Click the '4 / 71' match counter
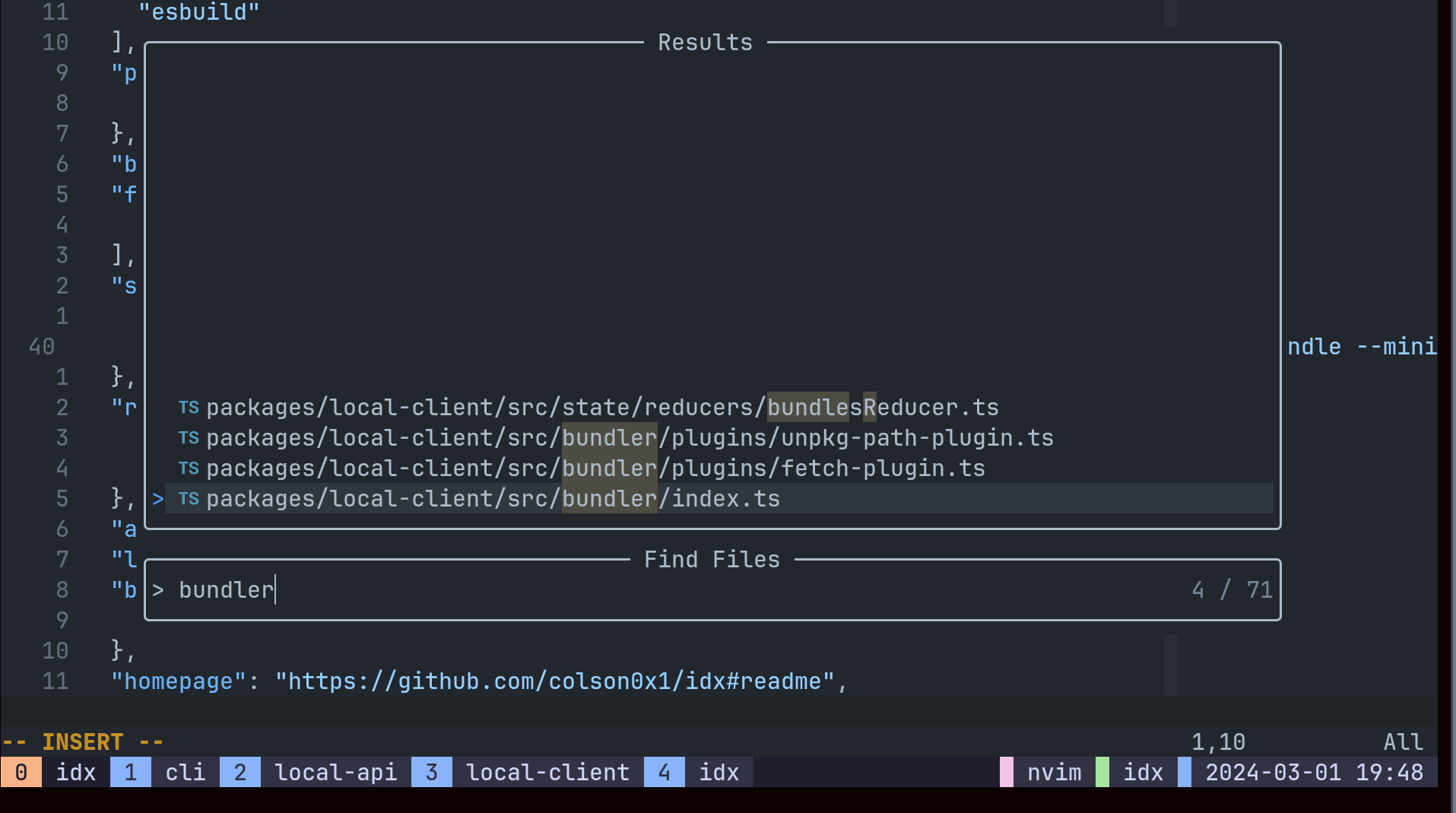The image size is (1456, 813). pyautogui.click(x=1232, y=590)
